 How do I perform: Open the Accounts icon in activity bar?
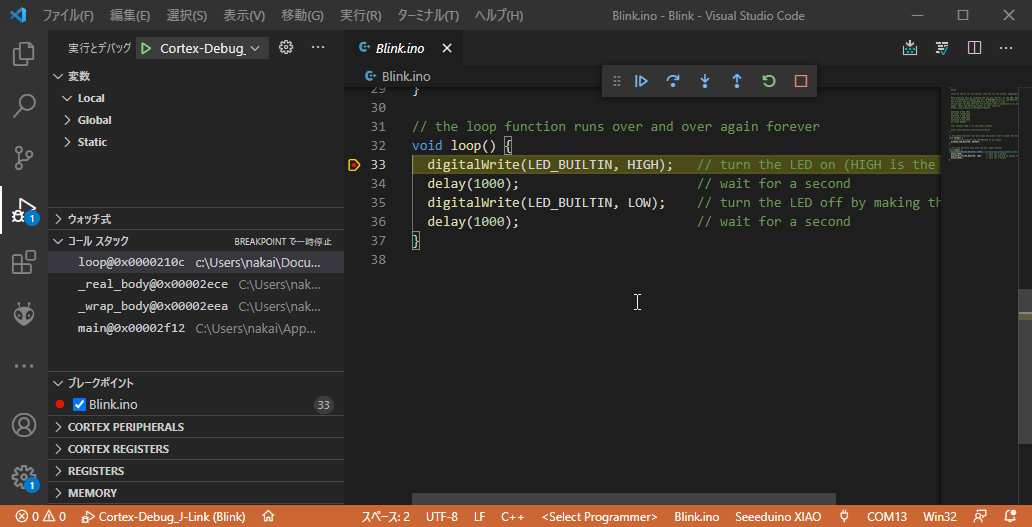[x=24, y=425]
